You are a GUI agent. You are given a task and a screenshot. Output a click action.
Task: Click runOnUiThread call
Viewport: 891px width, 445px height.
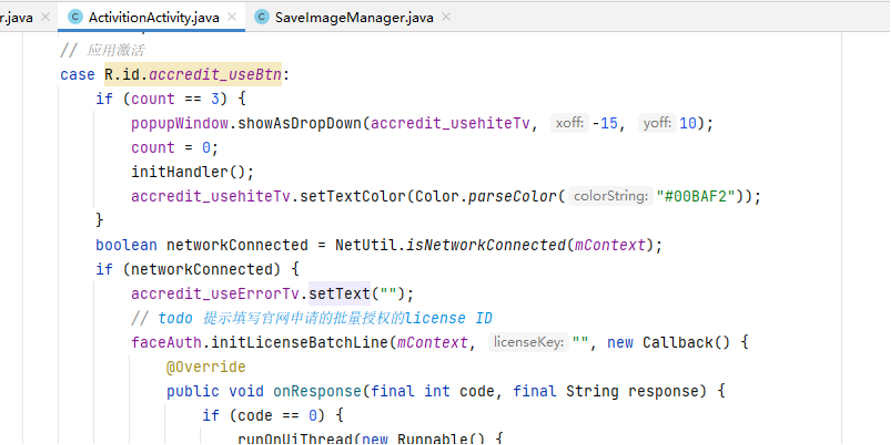coord(295,439)
